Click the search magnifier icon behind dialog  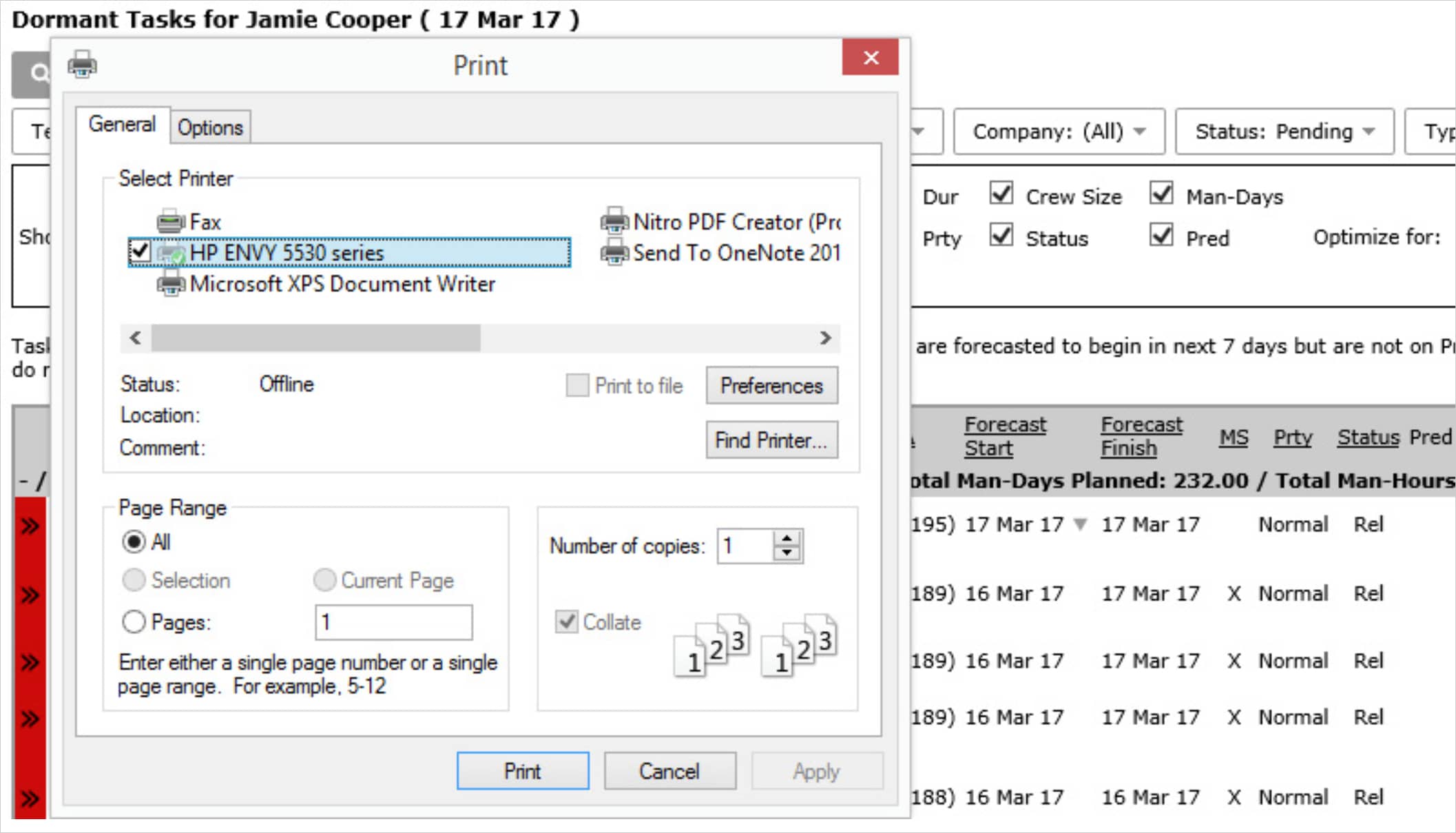pyautogui.click(x=39, y=72)
